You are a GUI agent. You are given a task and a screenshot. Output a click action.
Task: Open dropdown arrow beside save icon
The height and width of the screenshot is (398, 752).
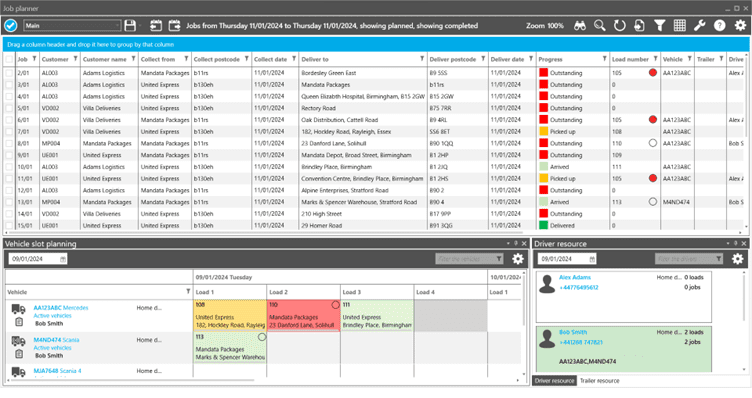click(x=140, y=25)
